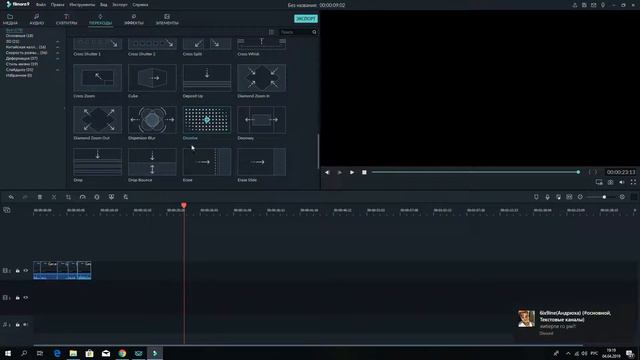Open the Вид view menu
This screenshot has width=640, height=360.
pos(104,5)
